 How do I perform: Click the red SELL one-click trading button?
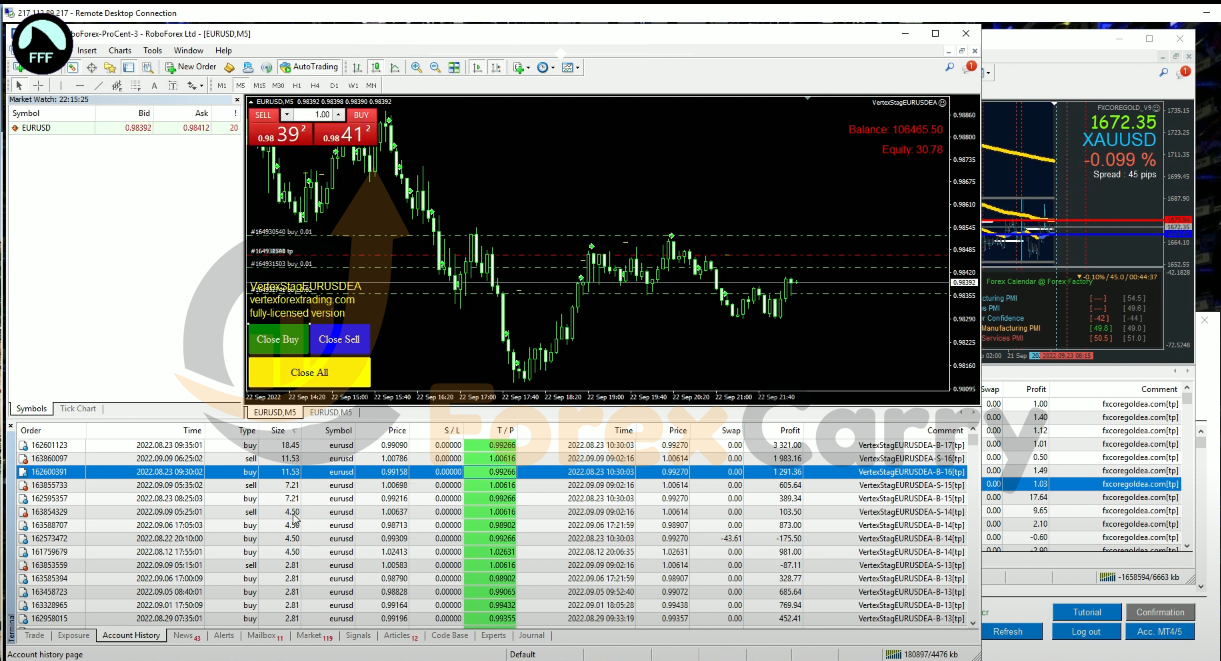tap(263, 115)
